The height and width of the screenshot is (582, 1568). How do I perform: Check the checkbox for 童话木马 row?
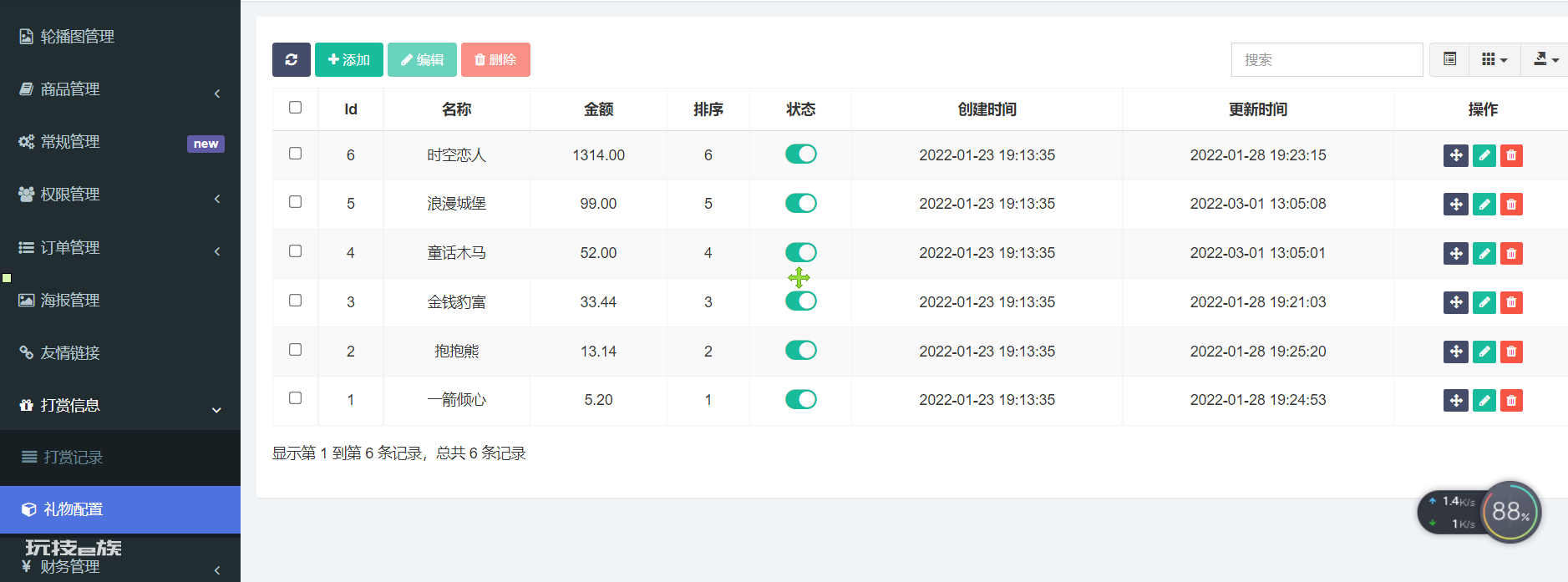point(295,251)
